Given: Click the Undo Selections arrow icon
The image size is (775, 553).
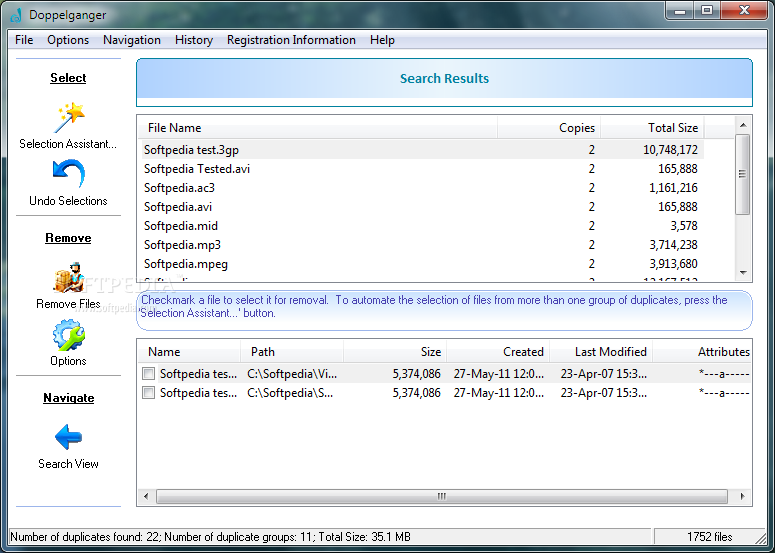Looking at the screenshot, I should point(69,173).
